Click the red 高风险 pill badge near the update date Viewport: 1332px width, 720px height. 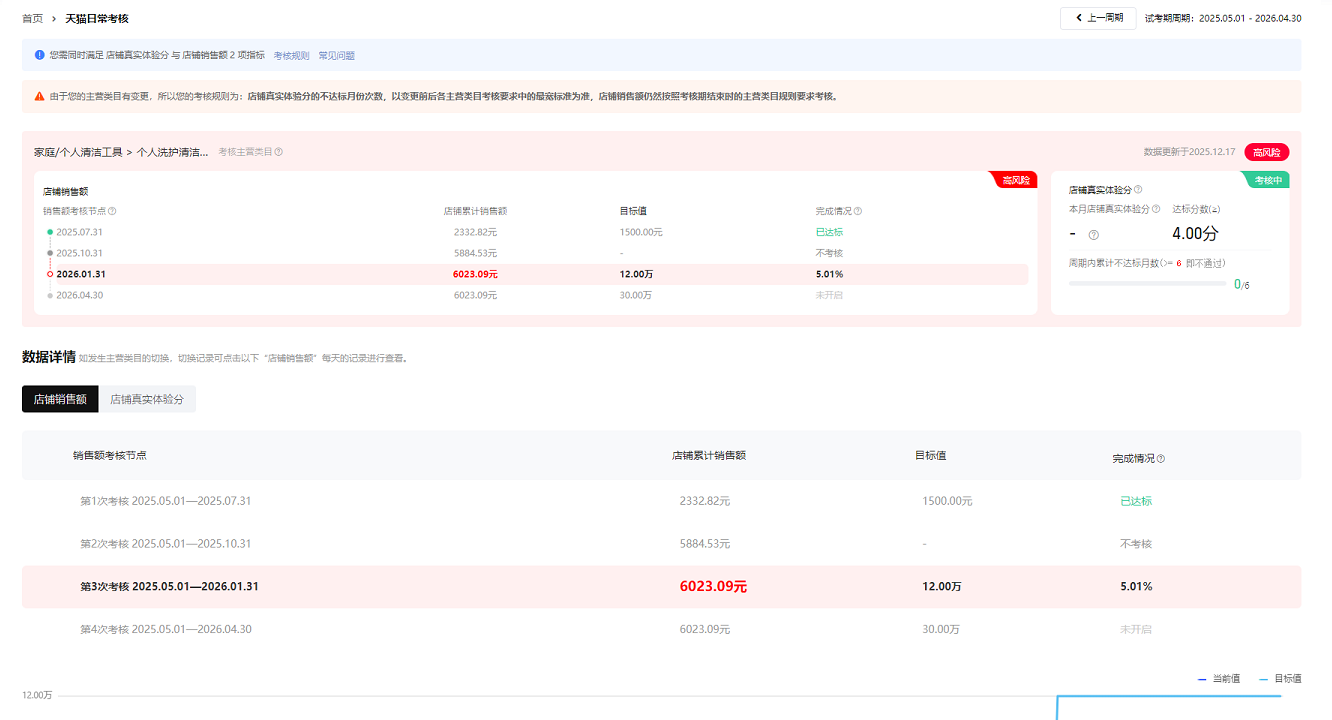1267,152
